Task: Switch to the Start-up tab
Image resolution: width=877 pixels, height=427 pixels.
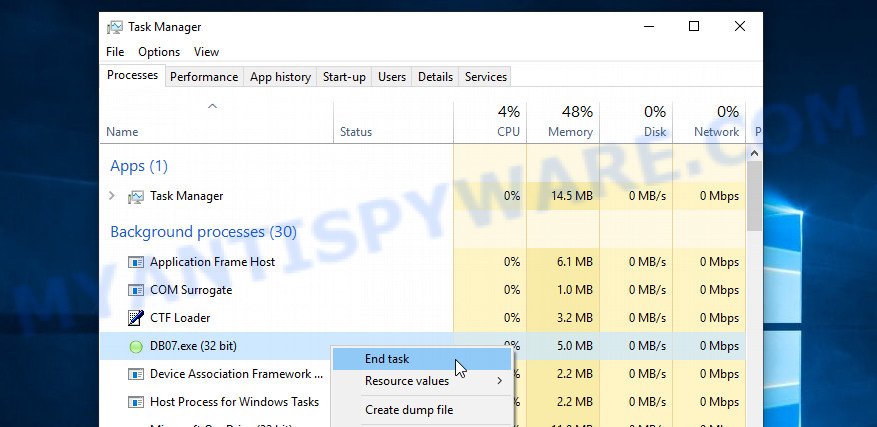Action: pyautogui.click(x=344, y=77)
